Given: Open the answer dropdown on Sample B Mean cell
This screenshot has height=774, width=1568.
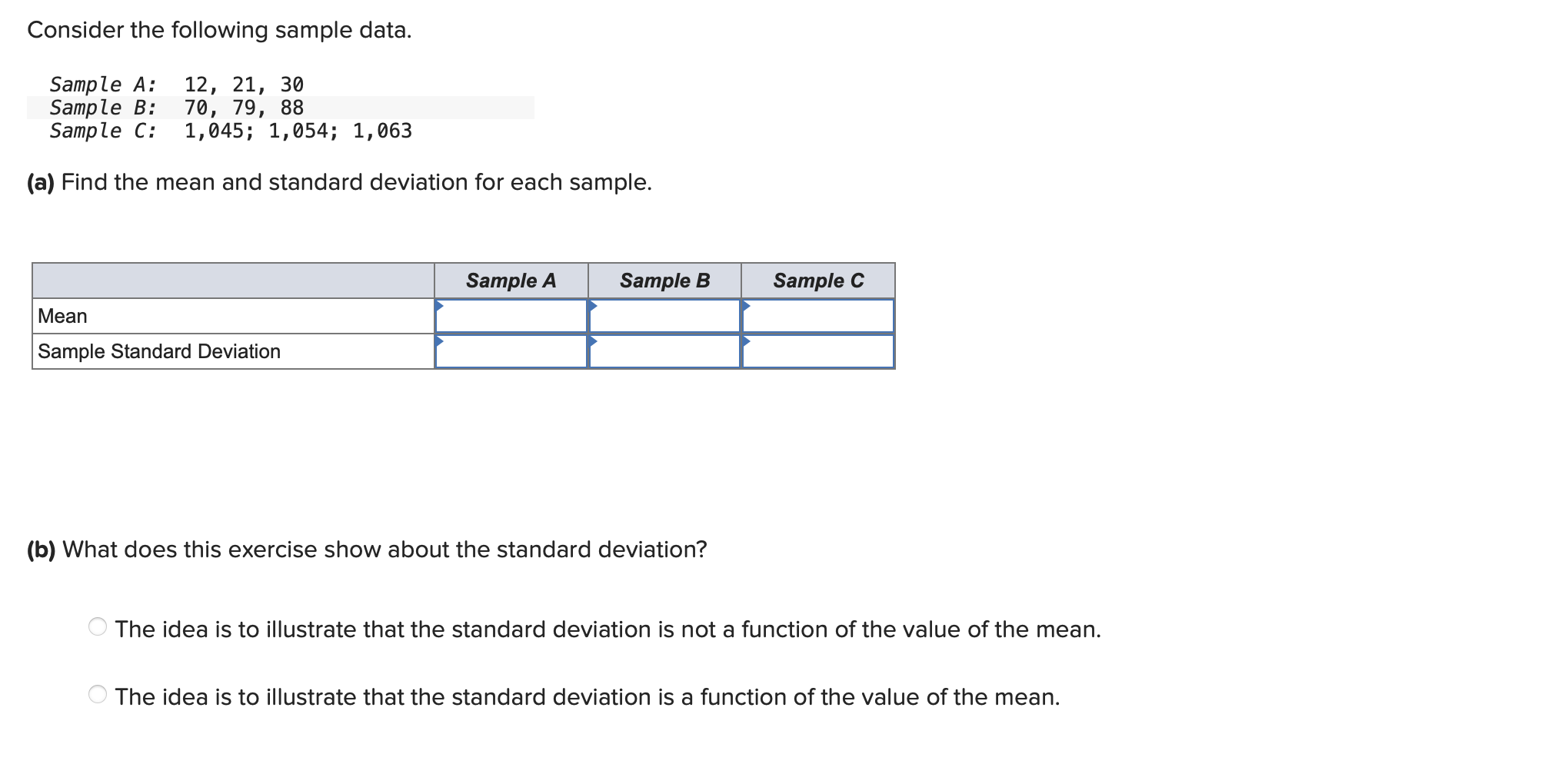Looking at the screenshot, I should [x=592, y=304].
